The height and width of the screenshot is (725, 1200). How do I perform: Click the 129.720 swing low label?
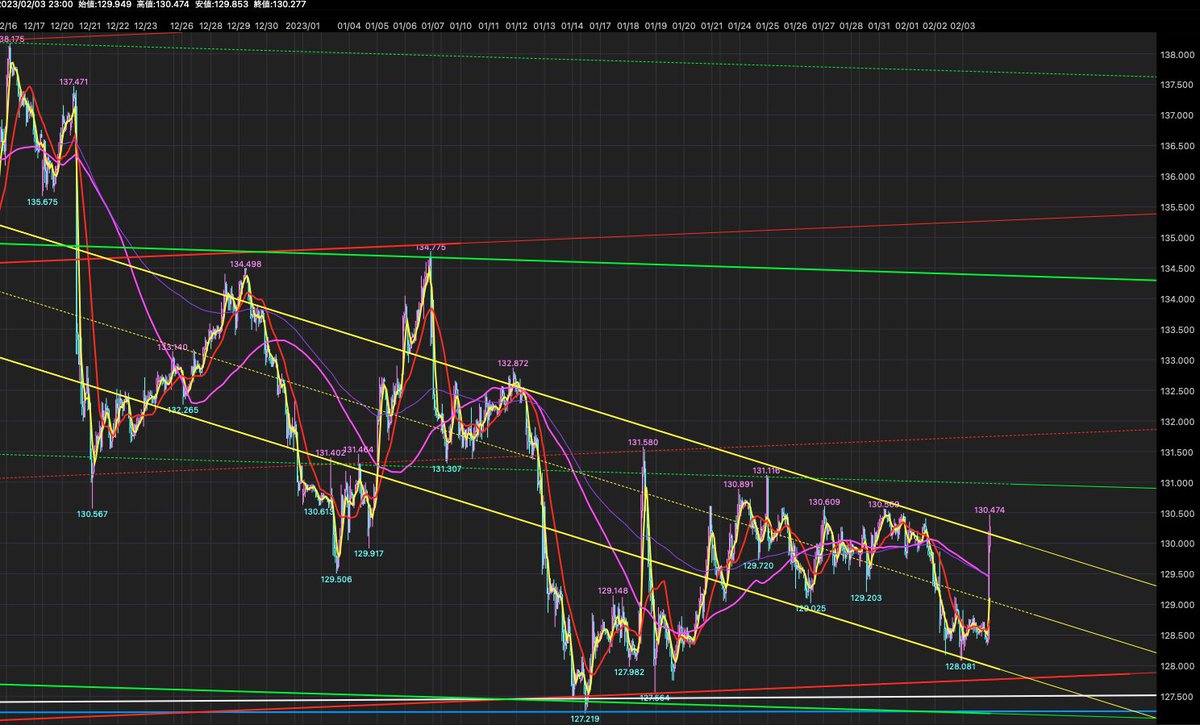tap(758, 565)
